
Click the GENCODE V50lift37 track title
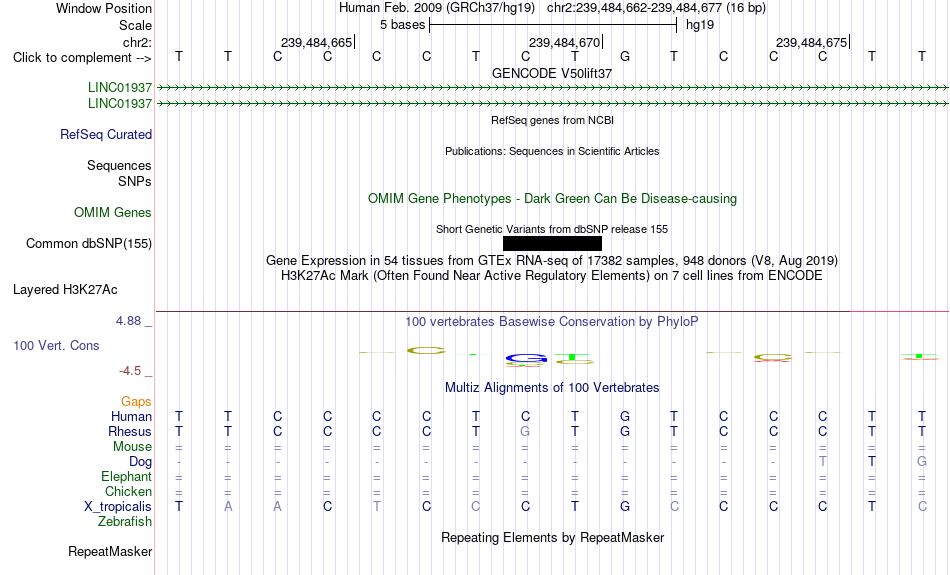coord(552,73)
